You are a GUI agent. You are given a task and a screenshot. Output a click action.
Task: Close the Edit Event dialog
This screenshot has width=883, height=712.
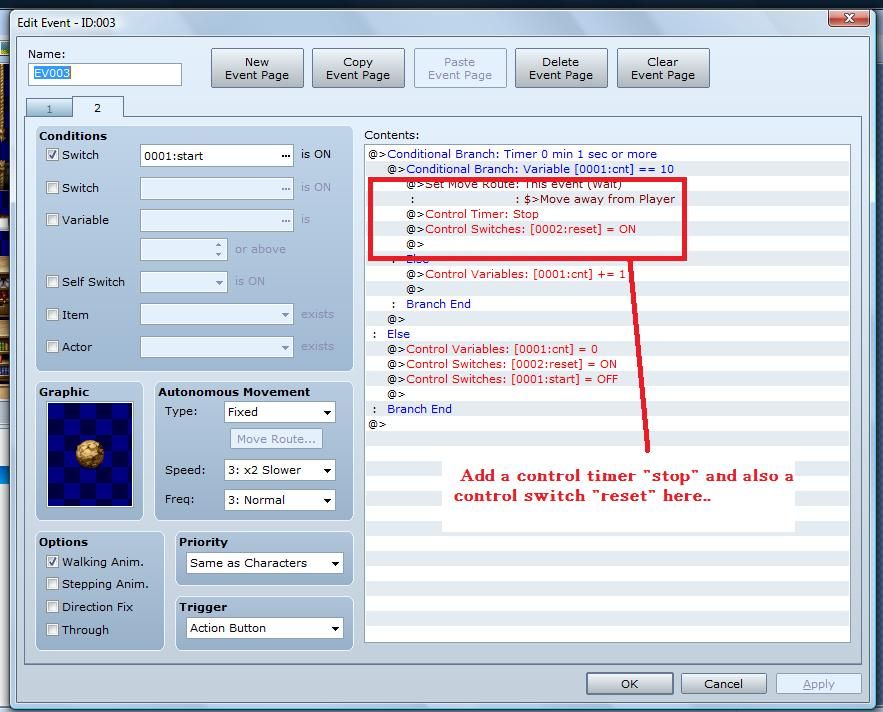pos(848,18)
